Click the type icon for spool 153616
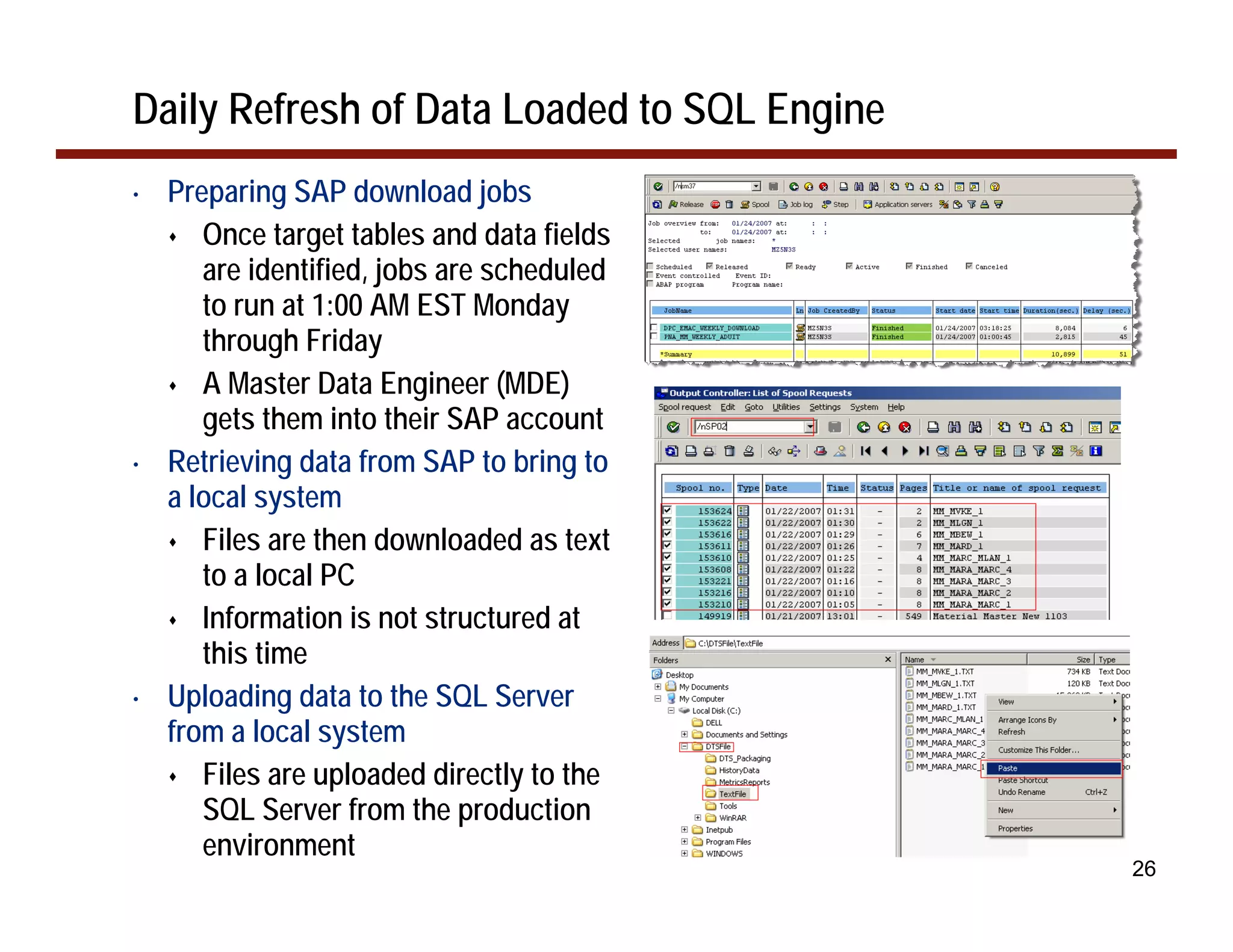This screenshot has height=952, width=1233. [x=744, y=534]
